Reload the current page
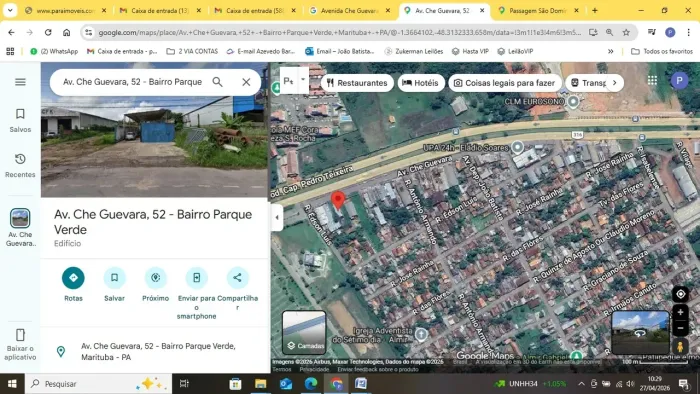The height and width of the screenshot is (394, 700). pos(48,32)
